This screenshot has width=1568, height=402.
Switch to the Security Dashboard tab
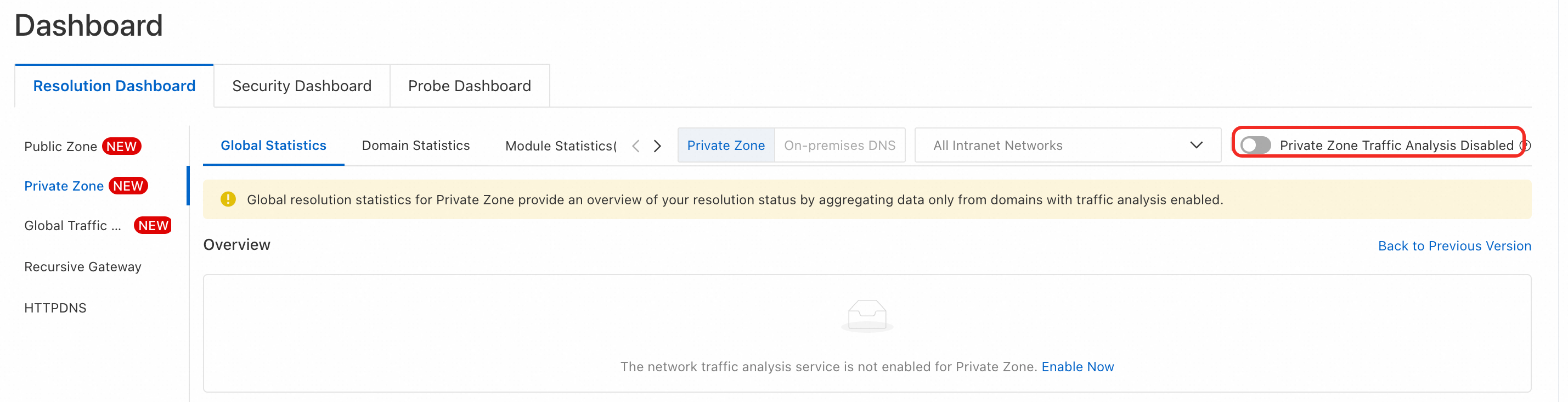coord(302,86)
